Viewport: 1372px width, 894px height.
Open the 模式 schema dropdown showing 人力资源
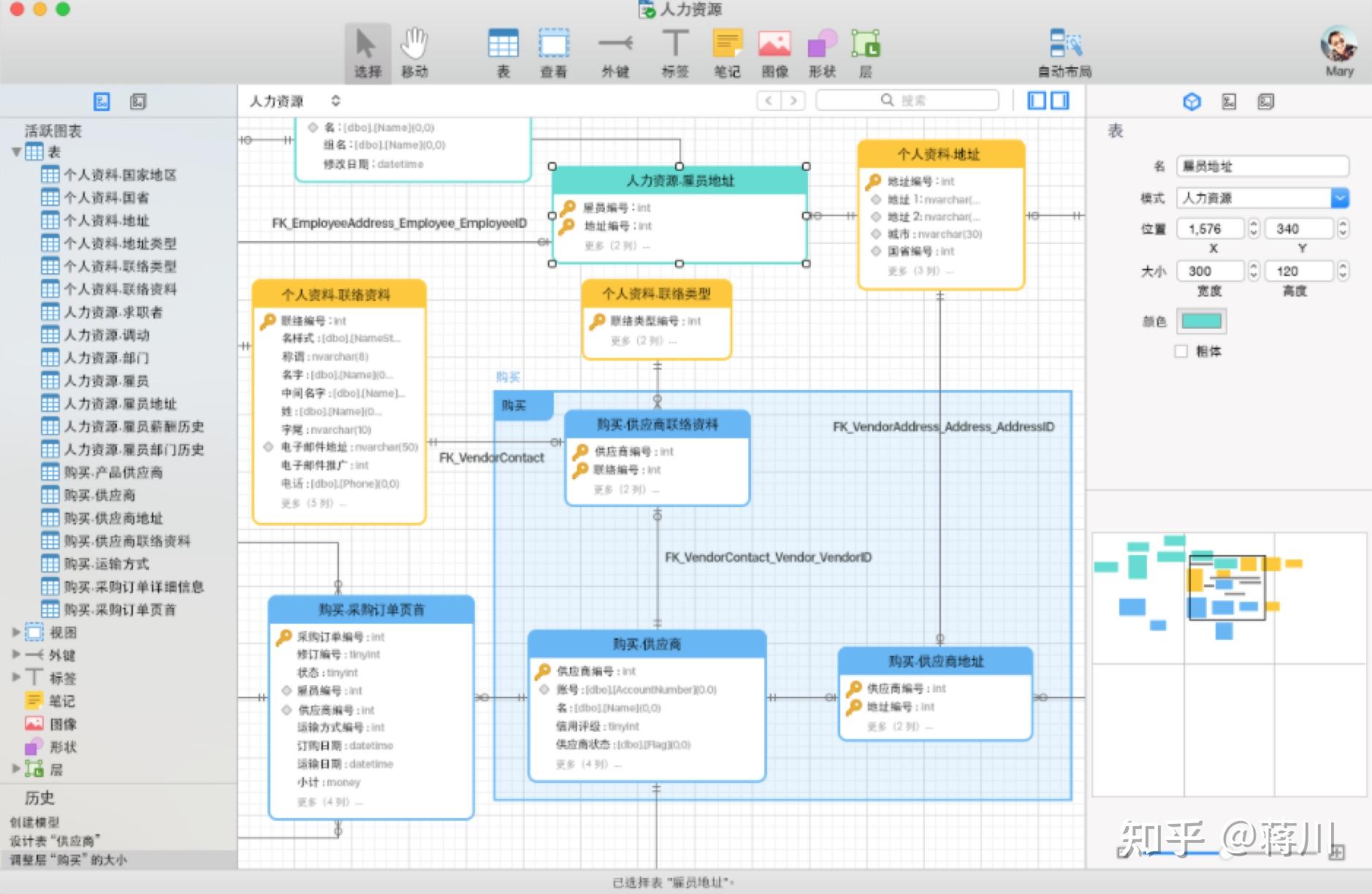click(1339, 197)
